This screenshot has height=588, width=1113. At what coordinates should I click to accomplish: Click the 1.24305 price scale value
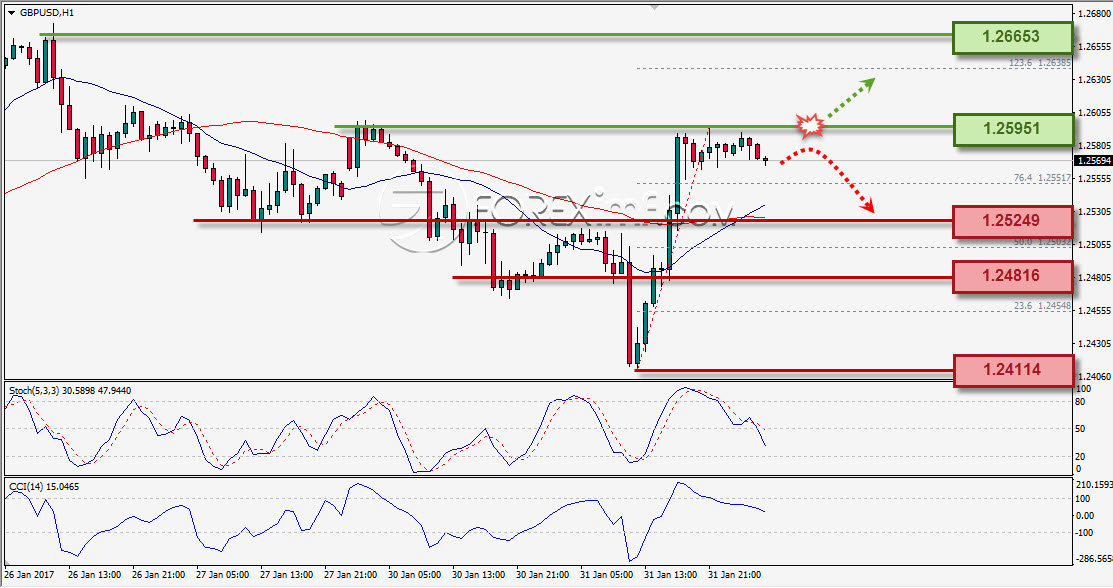click(1094, 344)
